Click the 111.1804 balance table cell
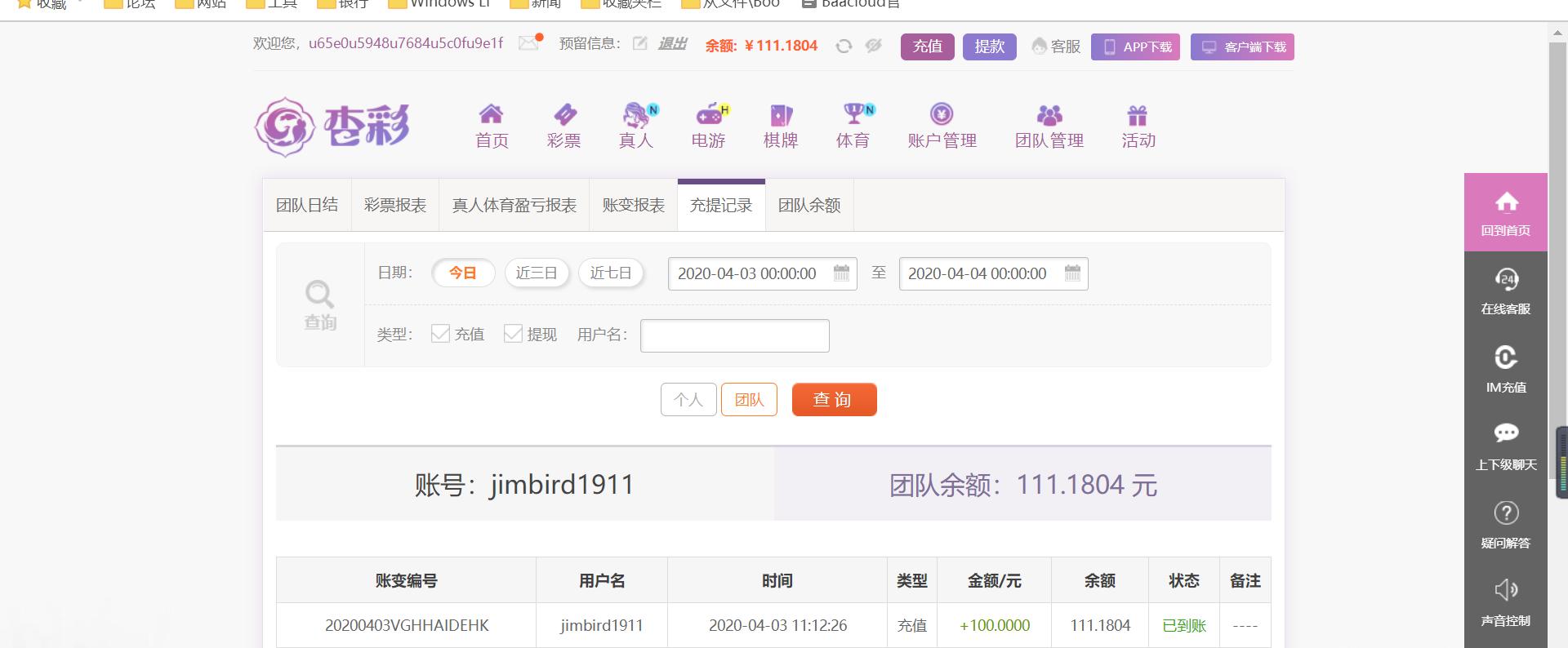Viewport: 1568px width, 648px height. [x=1100, y=625]
